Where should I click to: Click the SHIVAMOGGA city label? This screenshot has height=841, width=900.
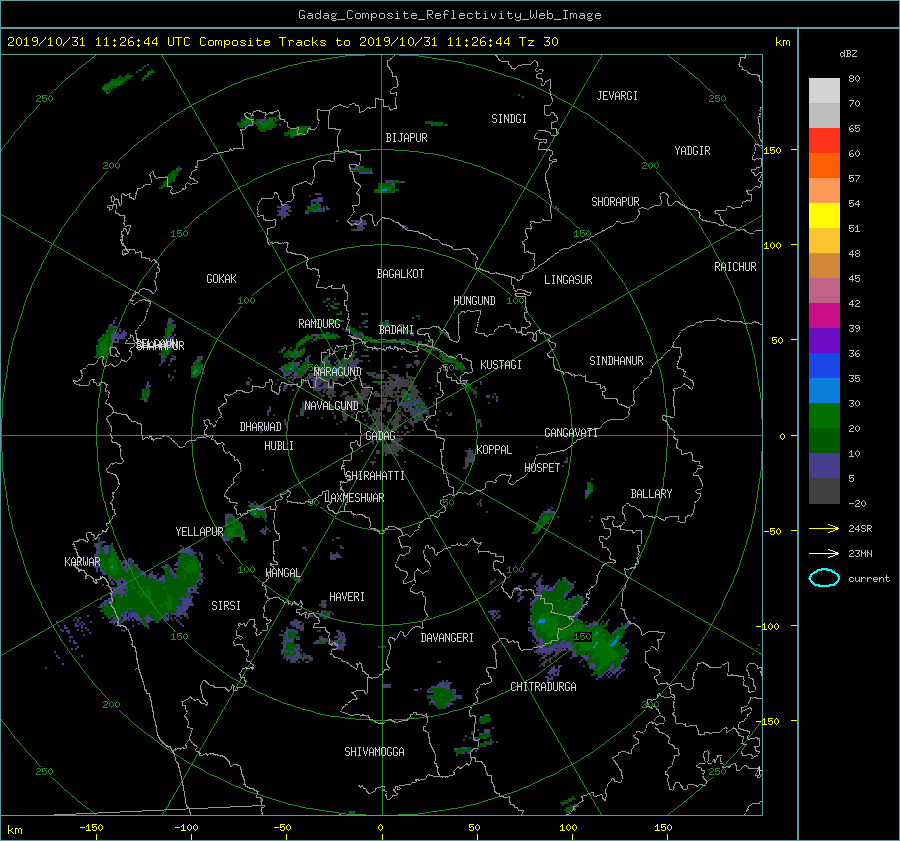point(374,752)
